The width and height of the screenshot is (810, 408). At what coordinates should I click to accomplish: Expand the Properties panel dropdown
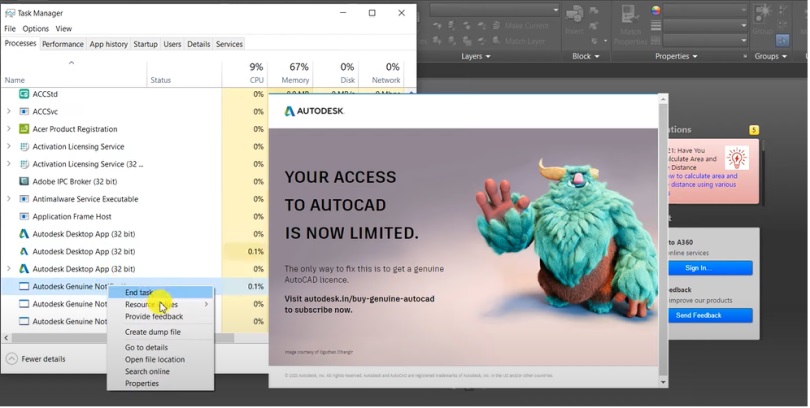tap(676, 56)
